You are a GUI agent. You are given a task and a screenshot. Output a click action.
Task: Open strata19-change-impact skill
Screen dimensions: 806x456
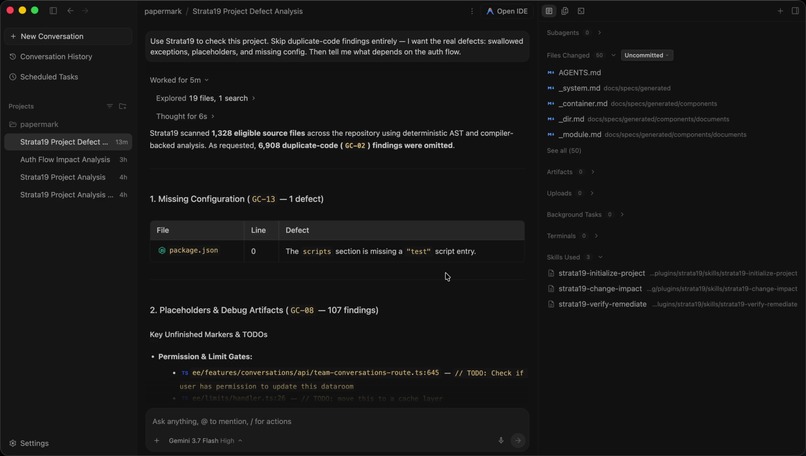(x=673, y=288)
